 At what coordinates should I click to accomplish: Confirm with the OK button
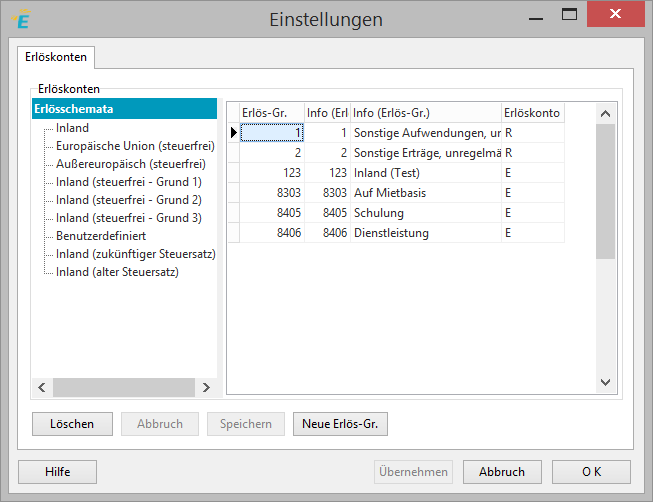click(591, 472)
